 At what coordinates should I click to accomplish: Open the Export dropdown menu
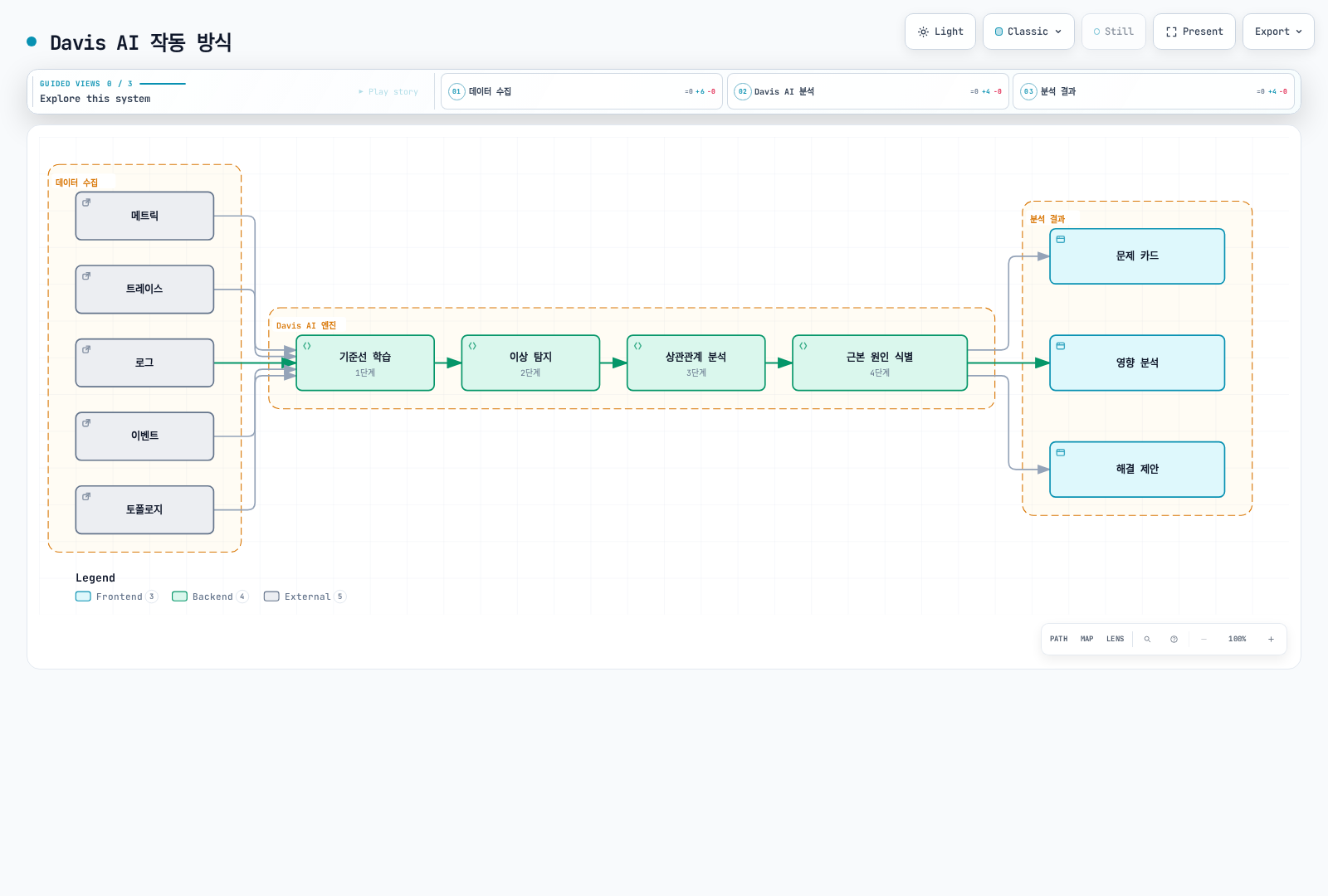1278,32
